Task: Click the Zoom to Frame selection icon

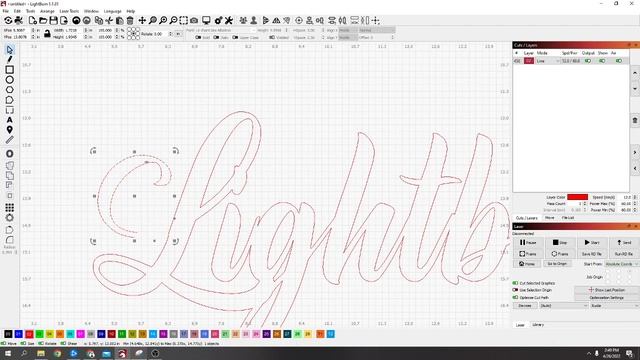Action: point(184,20)
